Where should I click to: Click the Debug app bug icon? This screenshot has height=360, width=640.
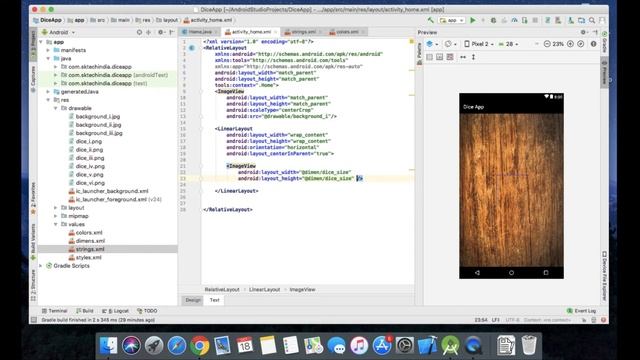coord(493,20)
